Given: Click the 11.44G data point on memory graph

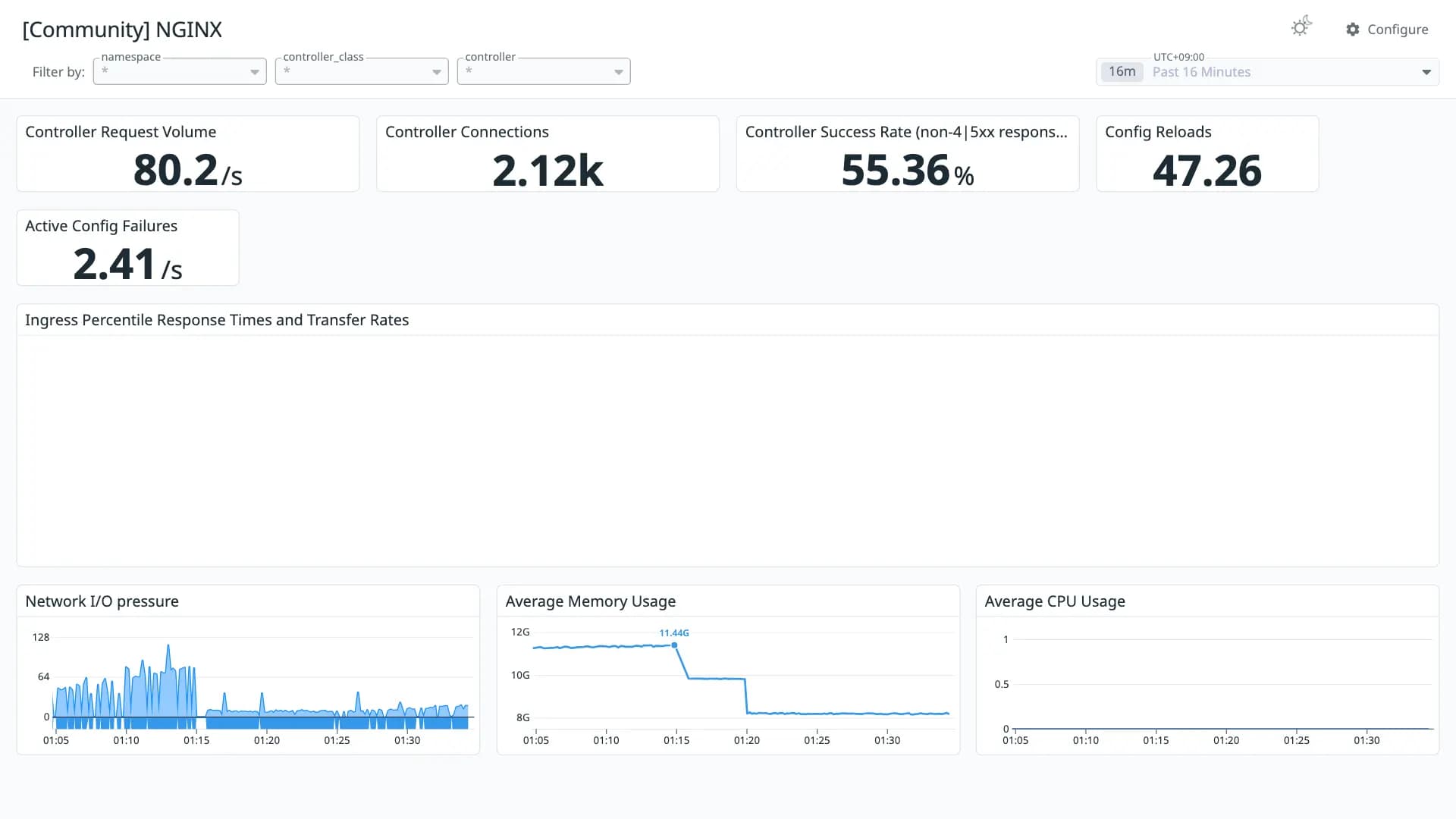Looking at the screenshot, I should click(x=674, y=645).
